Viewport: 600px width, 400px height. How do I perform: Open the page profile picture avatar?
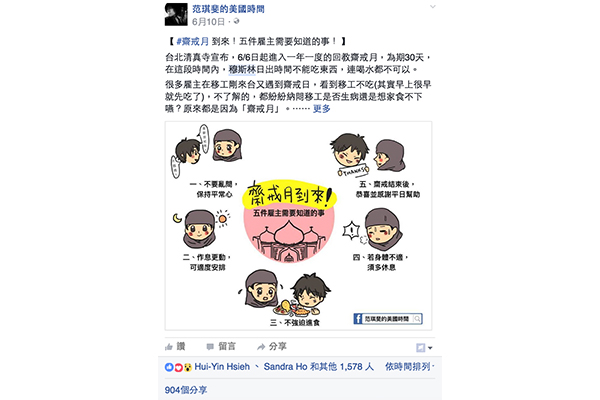[176, 14]
